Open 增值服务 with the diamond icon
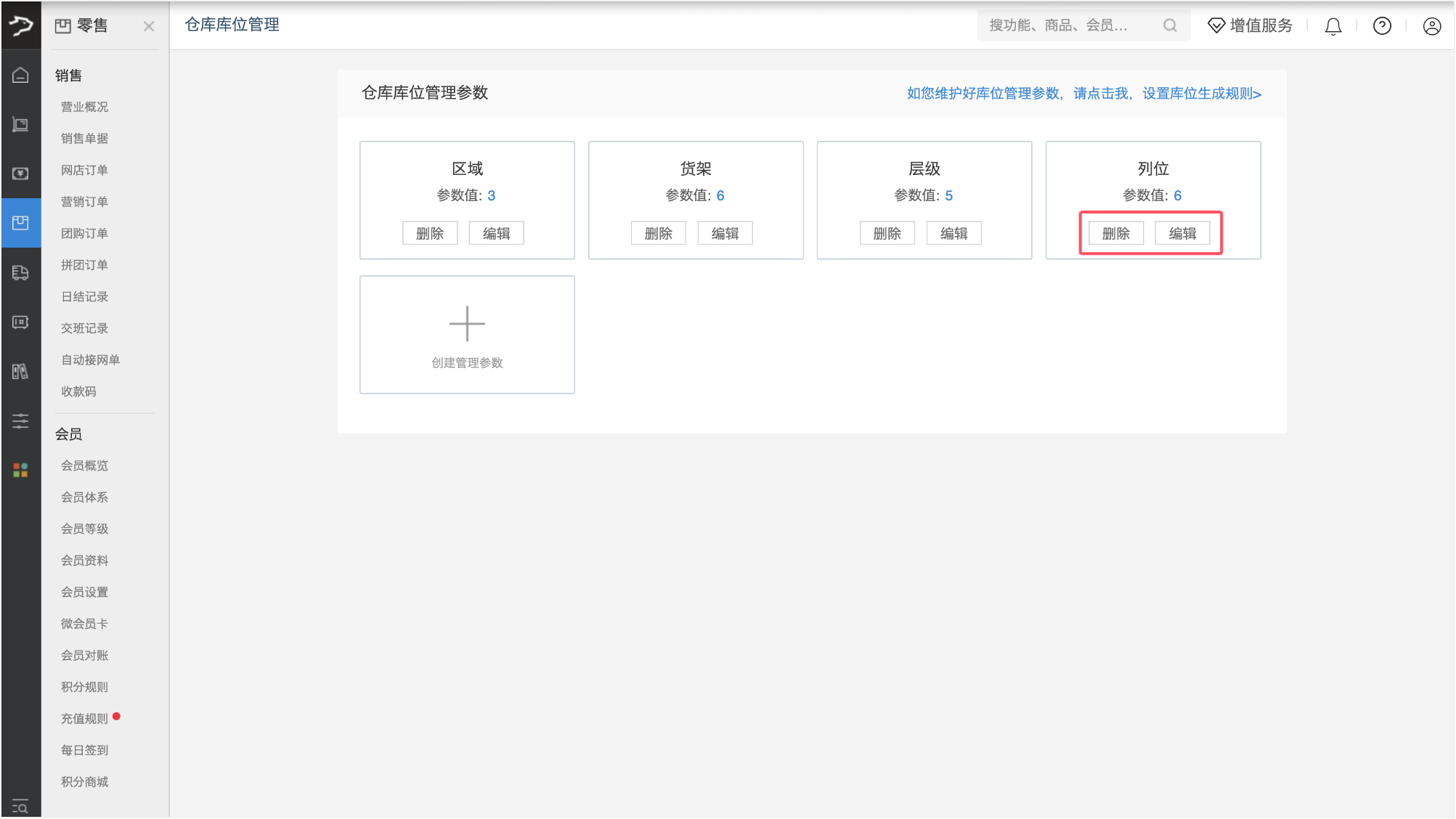Viewport: 1456px width, 819px height. point(1250,25)
